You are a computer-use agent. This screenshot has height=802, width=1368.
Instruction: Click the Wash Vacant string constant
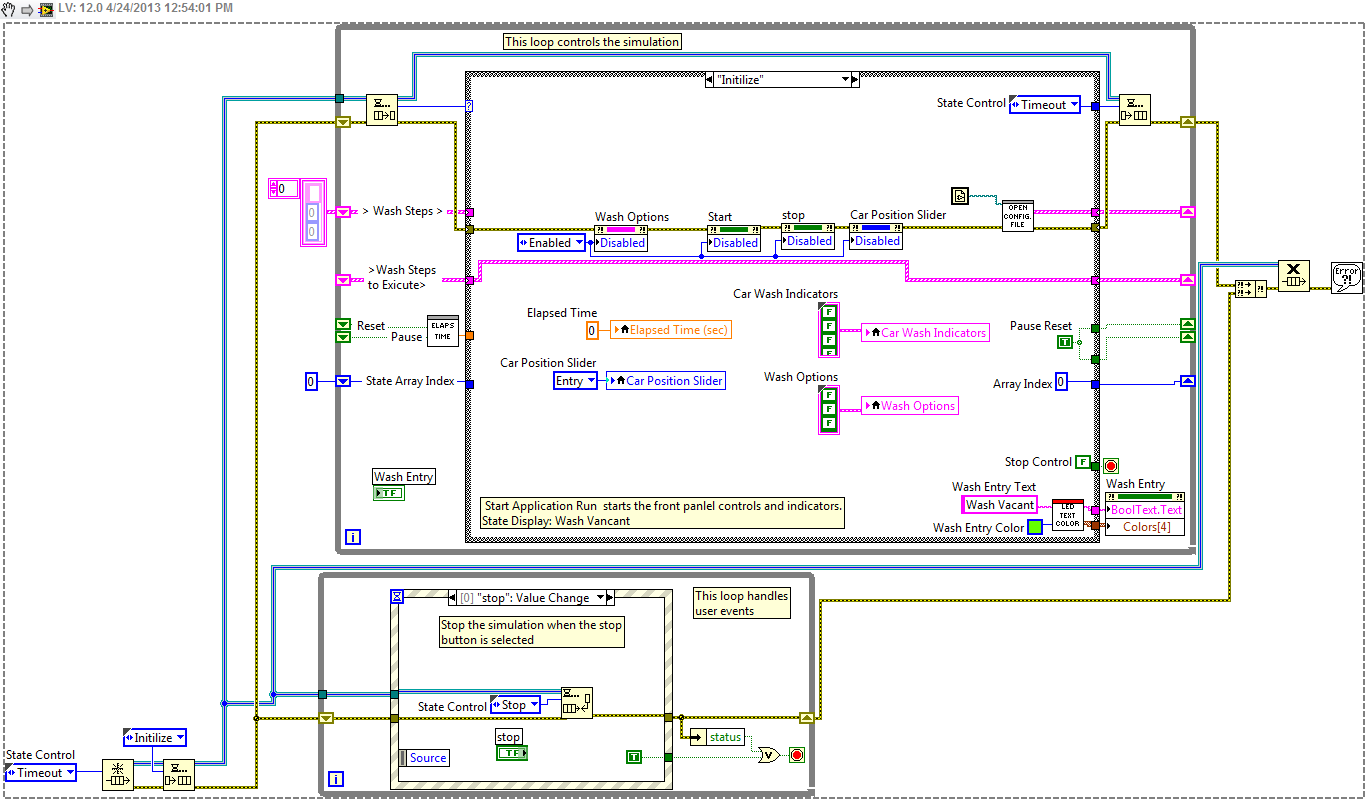1000,505
